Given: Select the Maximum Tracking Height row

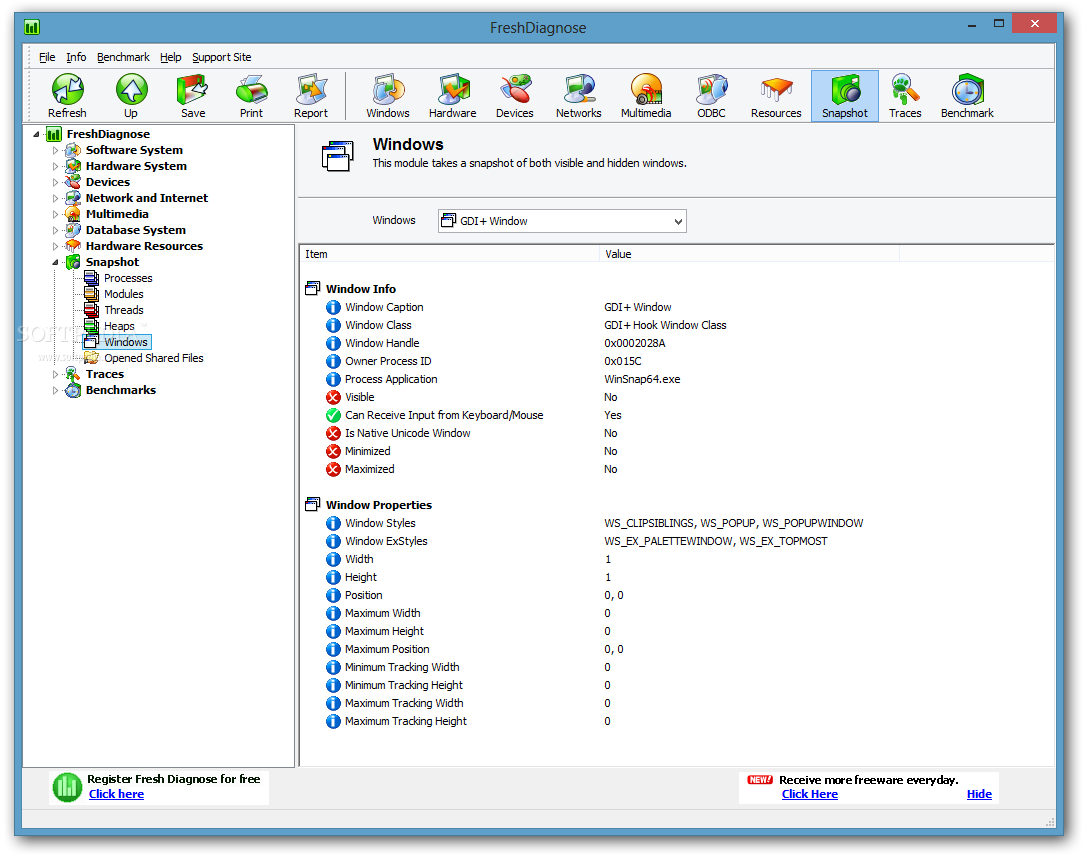Looking at the screenshot, I should (x=678, y=721).
